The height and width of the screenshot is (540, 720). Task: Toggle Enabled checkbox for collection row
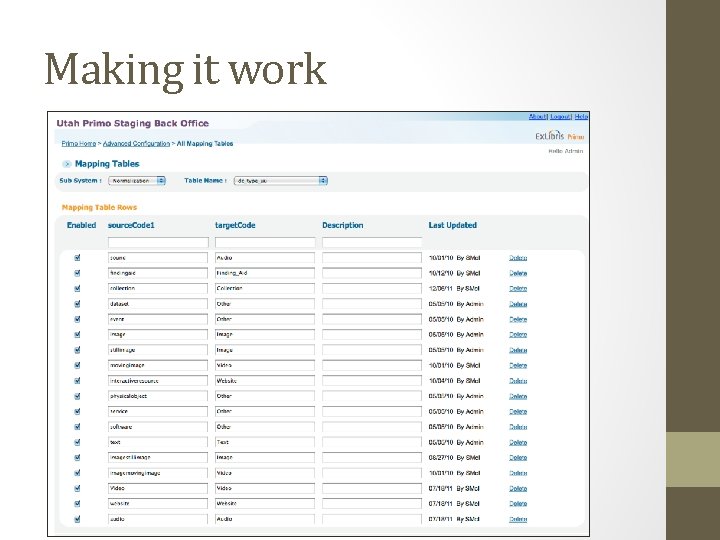[x=77, y=288]
